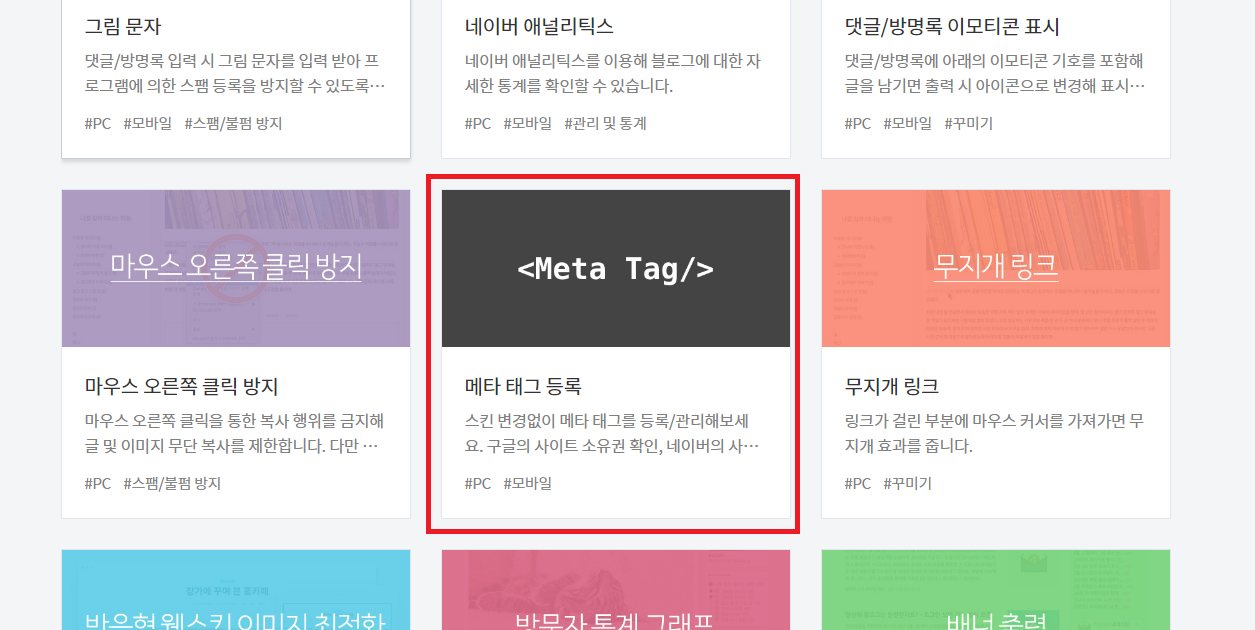Screen dimensions: 1255x630
Task: Select #모바일 tag under 그림 문자
Action: (x=147, y=124)
